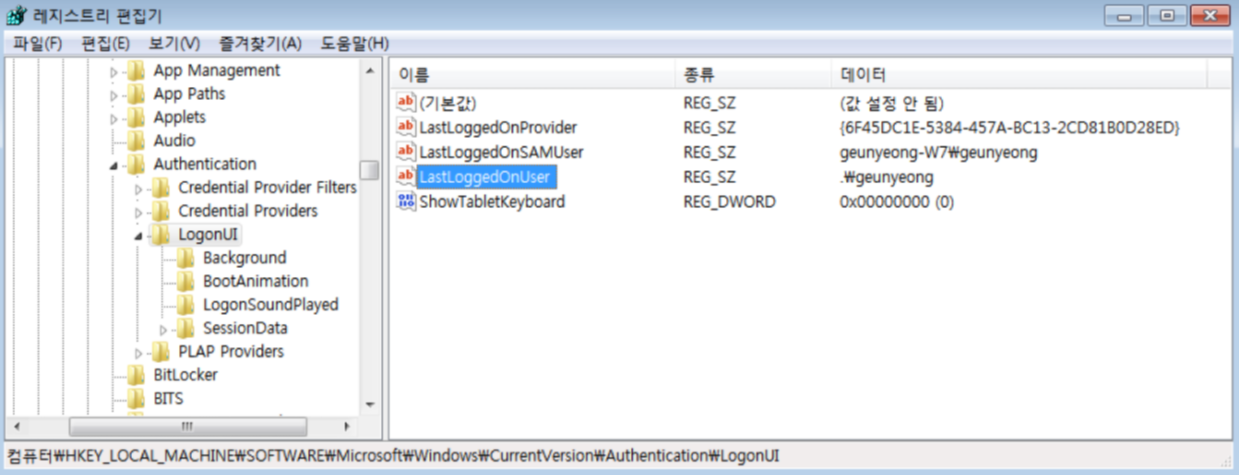Select the BITS key label
Viewport: 1239px width, 475px height.
[168, 398]
